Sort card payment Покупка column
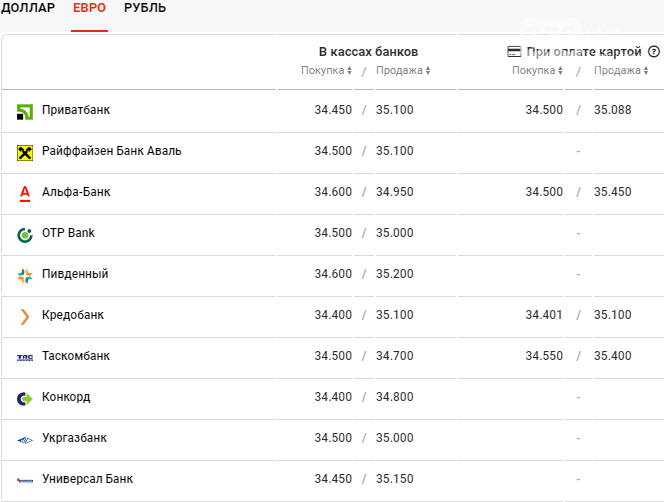Viewport: 664px width, 502px height. [537, 70]
